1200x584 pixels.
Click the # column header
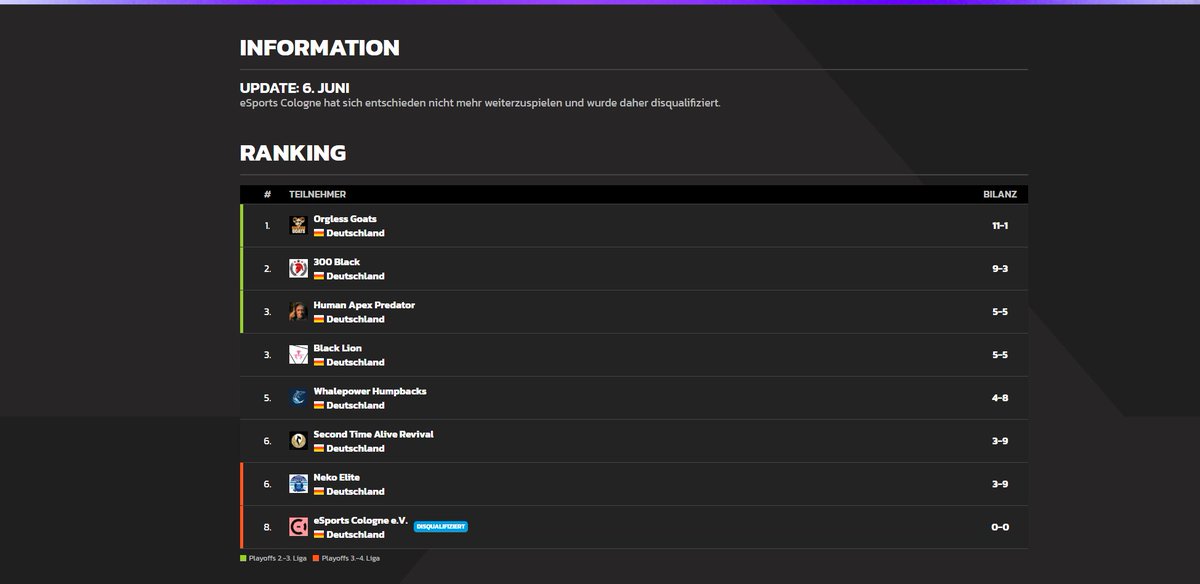point(267,194)
